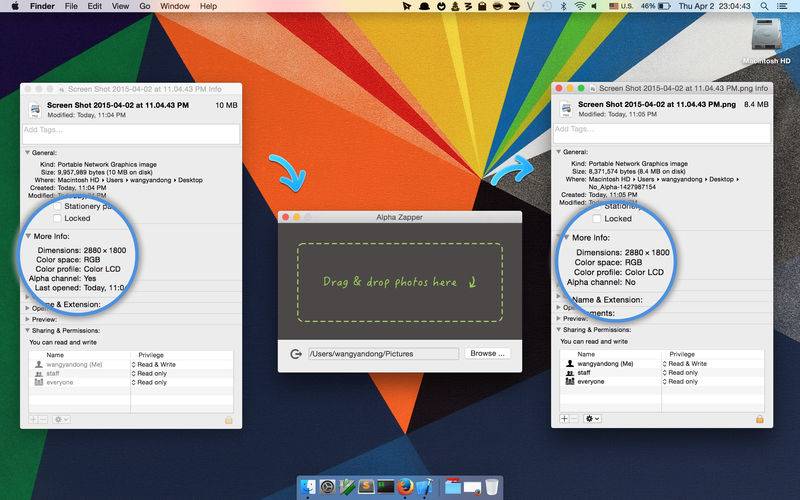Toggle Stationery pad checkbox in the left Info window
The width and height of the screenshot is (800, 500).
tap(57, 205)
